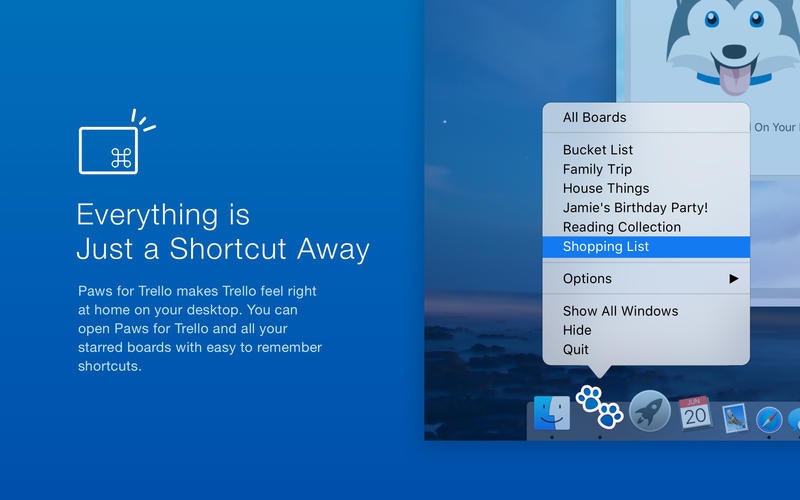Open Finder from the dock

point(552,413)
